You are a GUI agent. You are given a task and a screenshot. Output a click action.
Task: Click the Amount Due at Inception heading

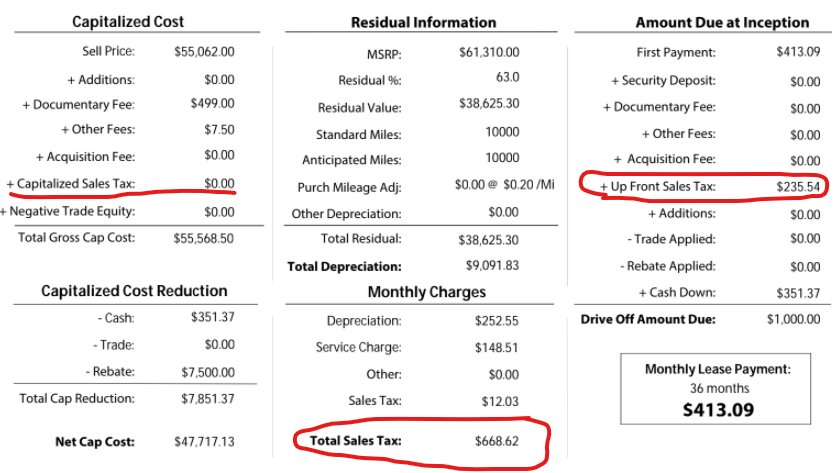(x=722, y=22)
